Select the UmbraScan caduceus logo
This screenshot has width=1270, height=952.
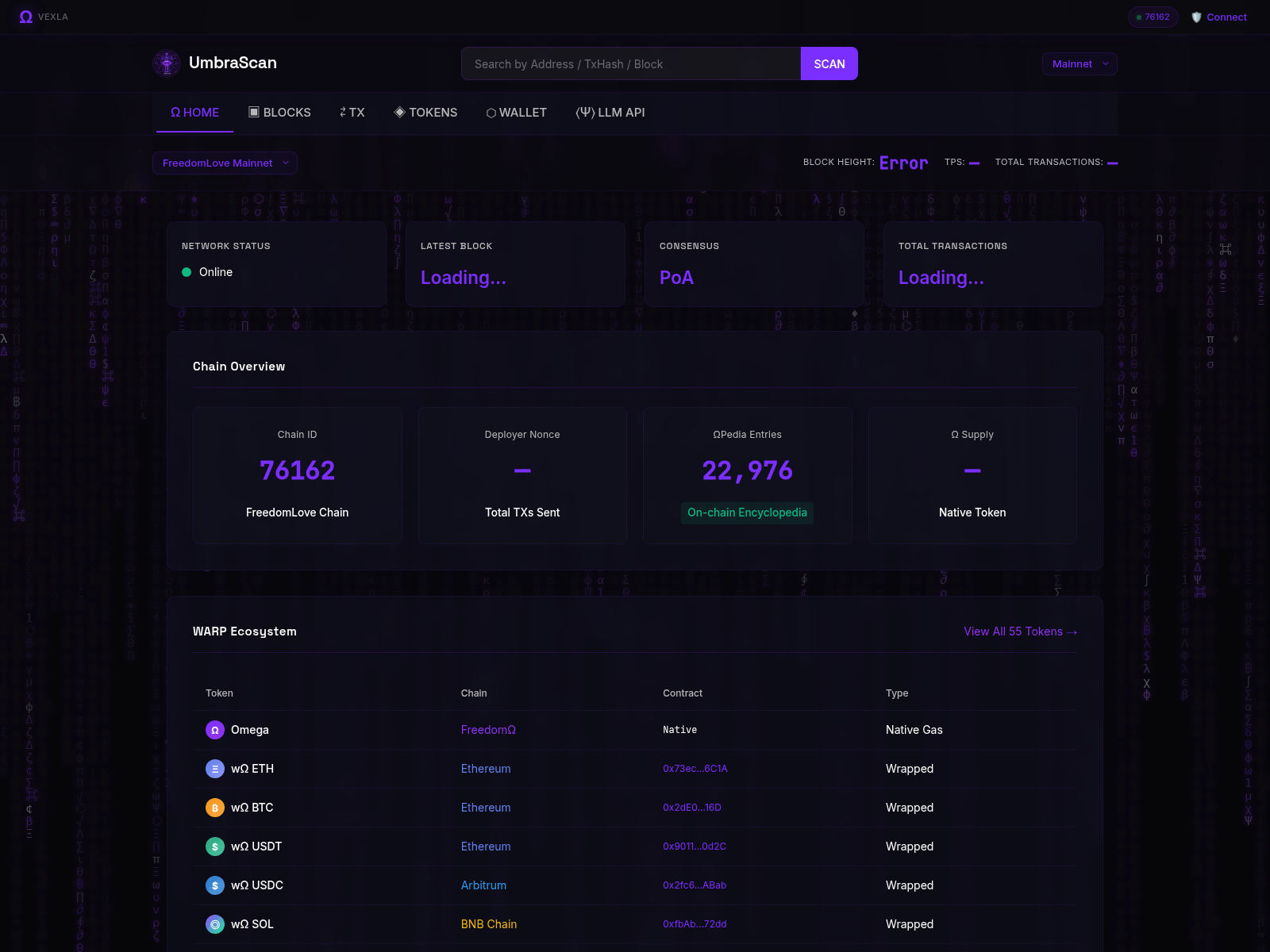click(x=167, y=63)
